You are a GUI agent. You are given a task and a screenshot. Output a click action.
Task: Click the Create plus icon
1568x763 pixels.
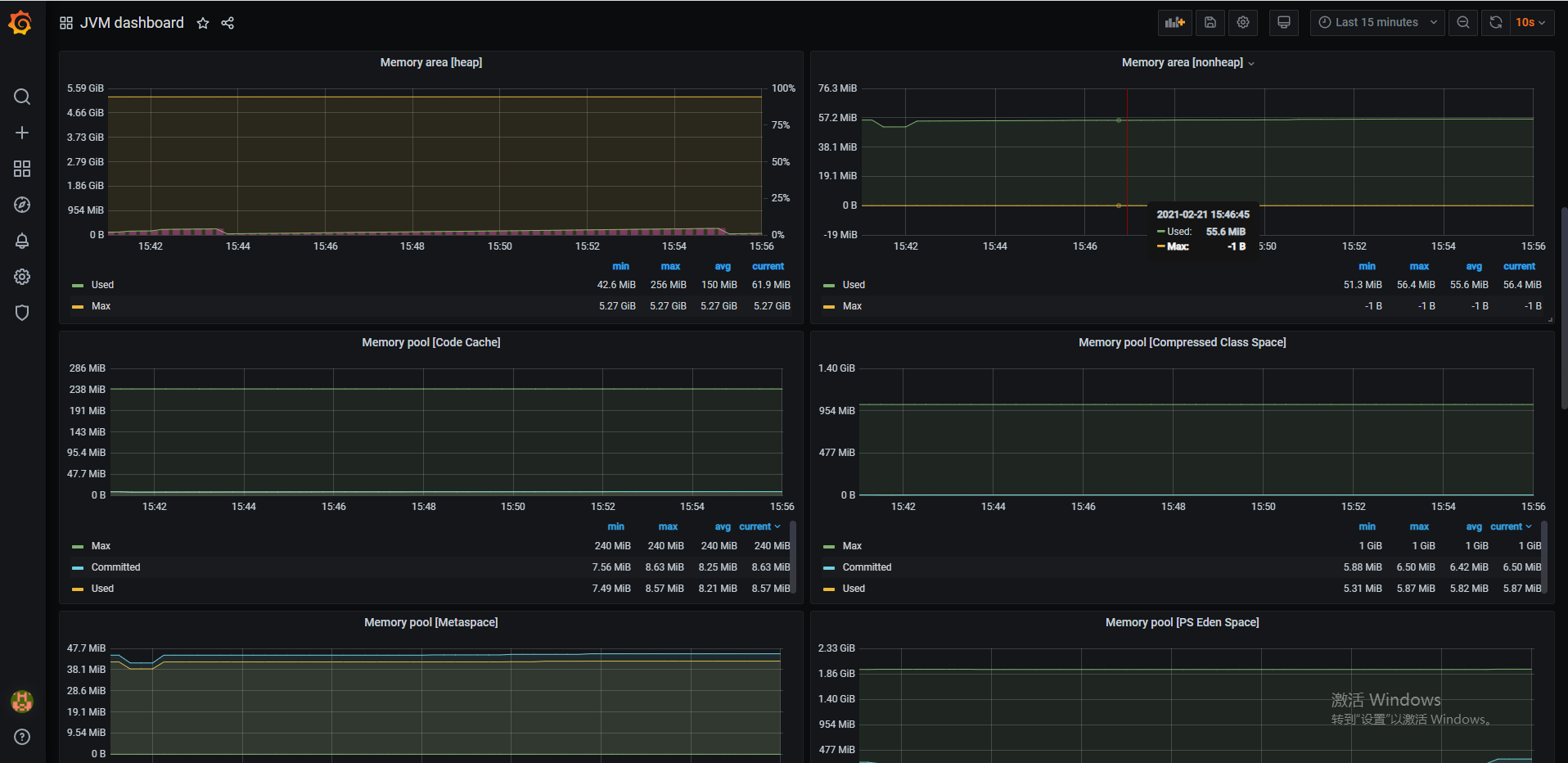point(22,133)
